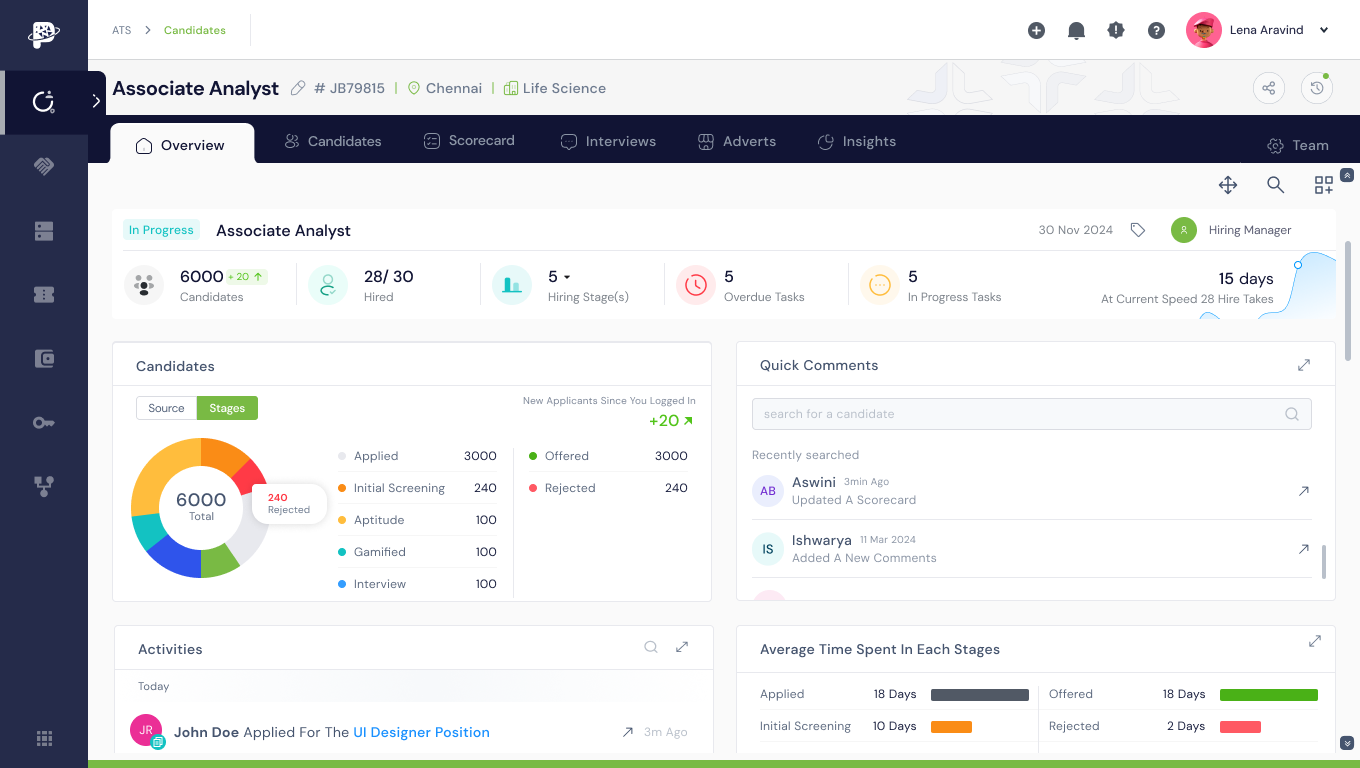Open the server storage icon in the sidebar
1360x768 pixels.
[44, 231]
